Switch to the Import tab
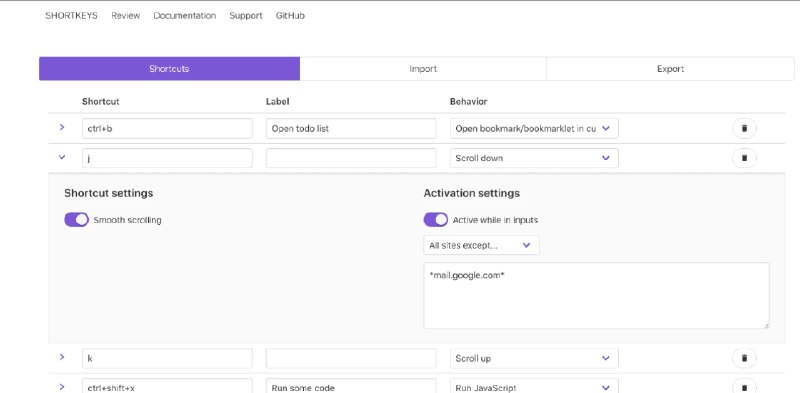The image size is (800, 393). click(423, 68)
